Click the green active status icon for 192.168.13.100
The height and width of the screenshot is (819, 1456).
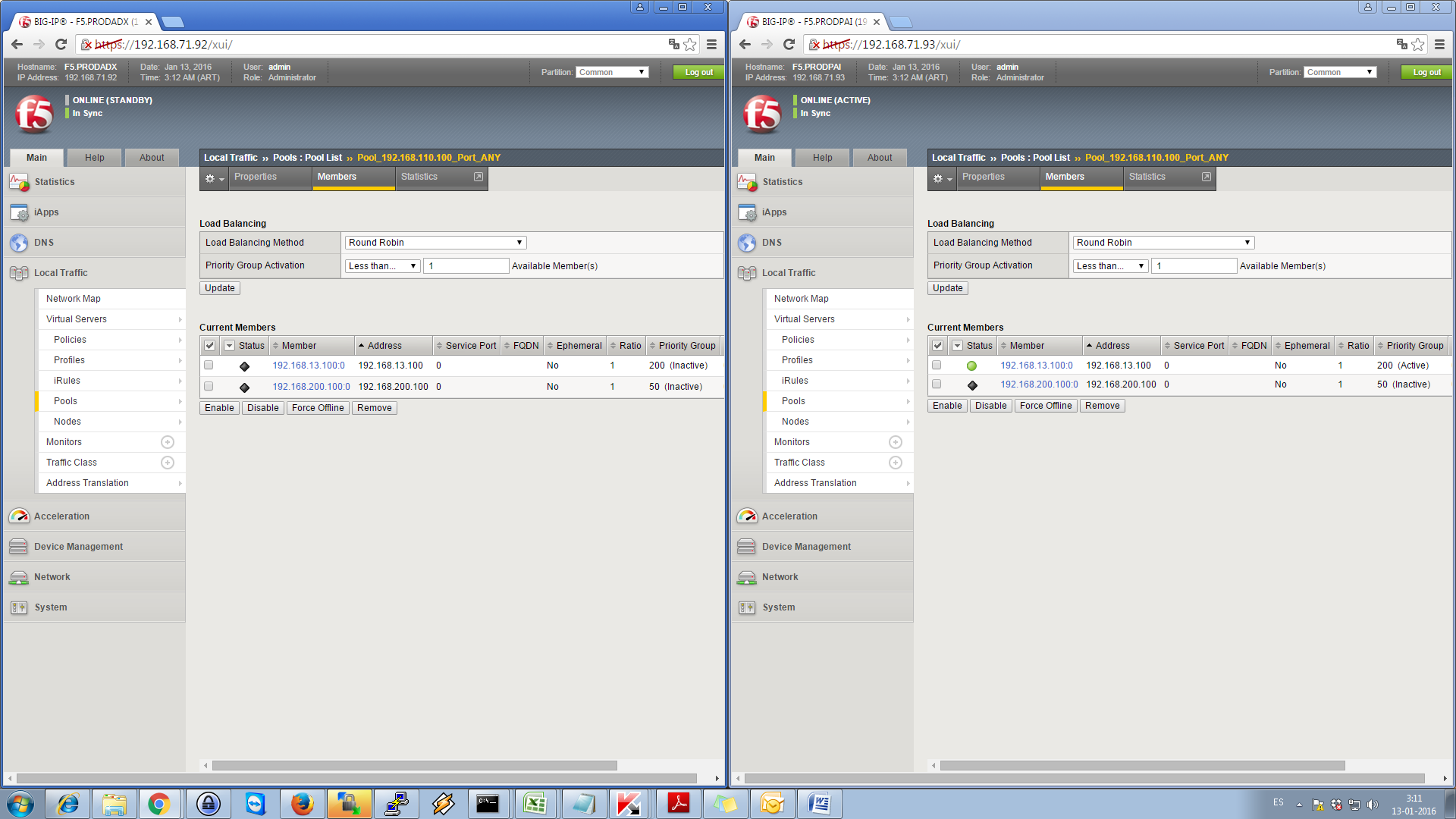point(971,366)
